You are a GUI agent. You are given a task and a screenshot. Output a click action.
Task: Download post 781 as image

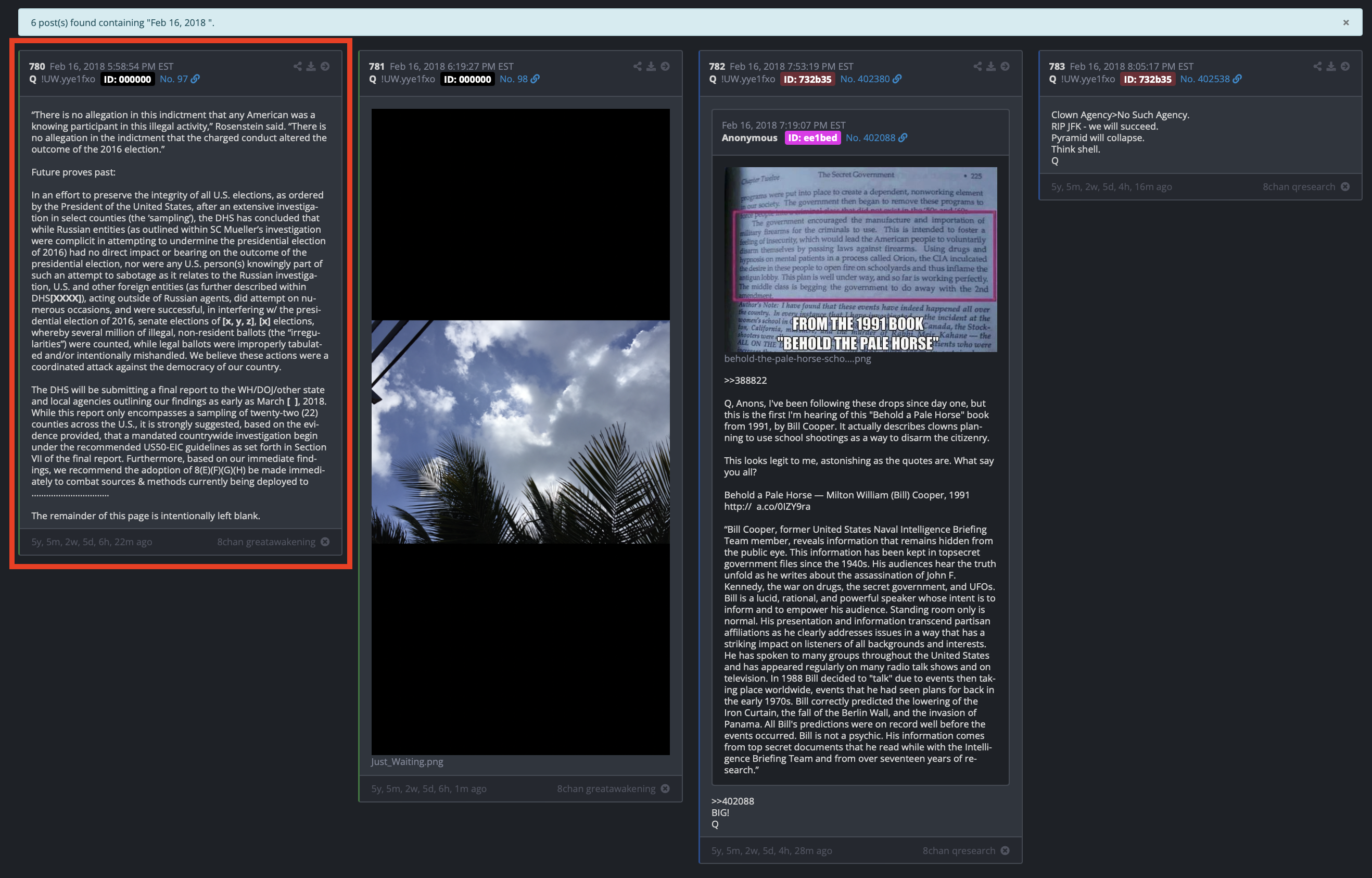click(x=651, y=66)
